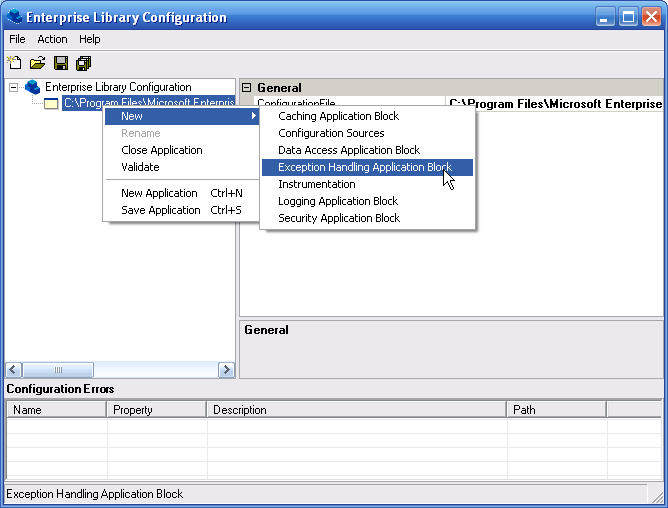This screenshot has width=668, height=508.
Task: Choose Validate from the context menu
Action: point(140,167)
